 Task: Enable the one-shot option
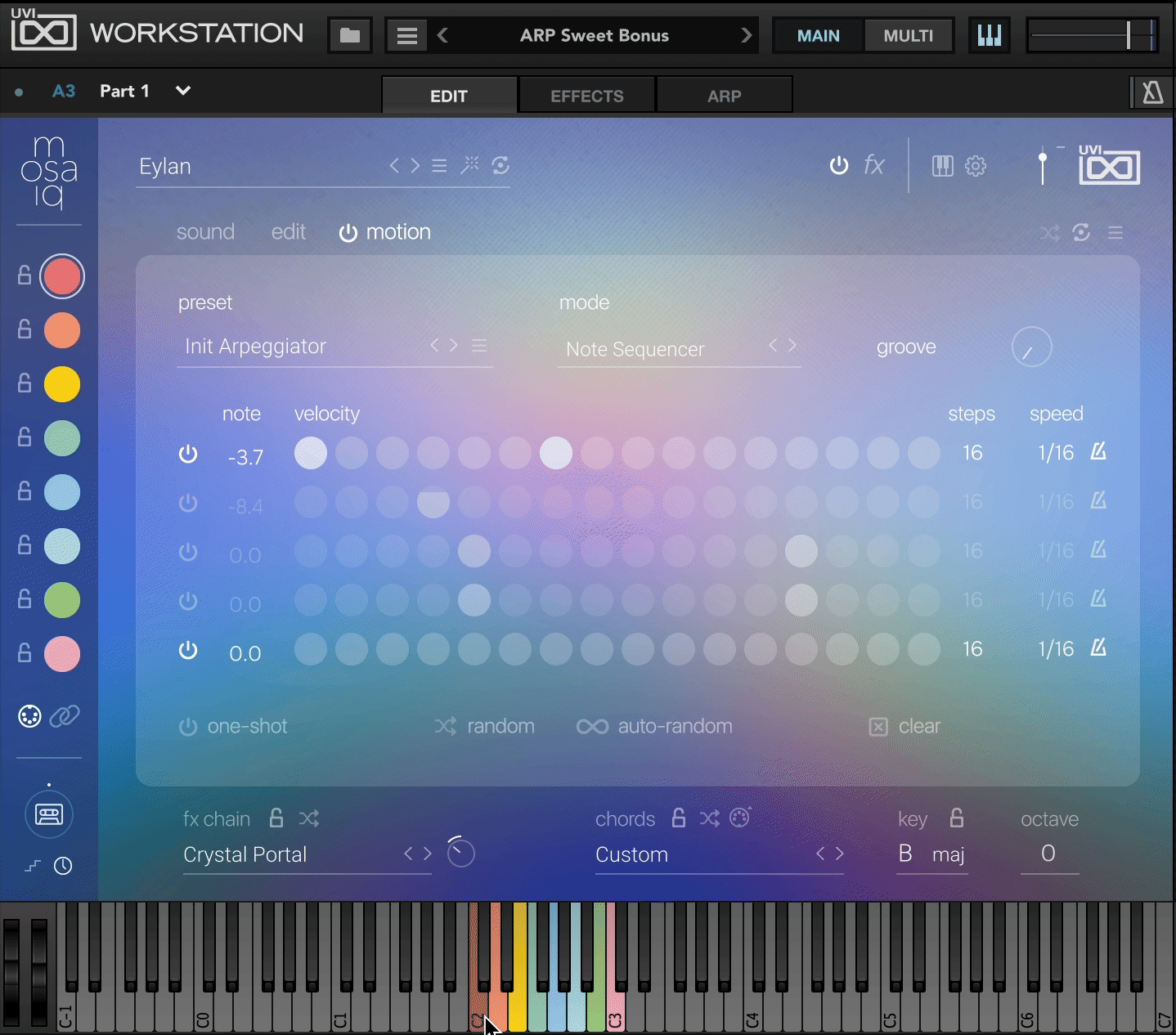pos(233,726)
